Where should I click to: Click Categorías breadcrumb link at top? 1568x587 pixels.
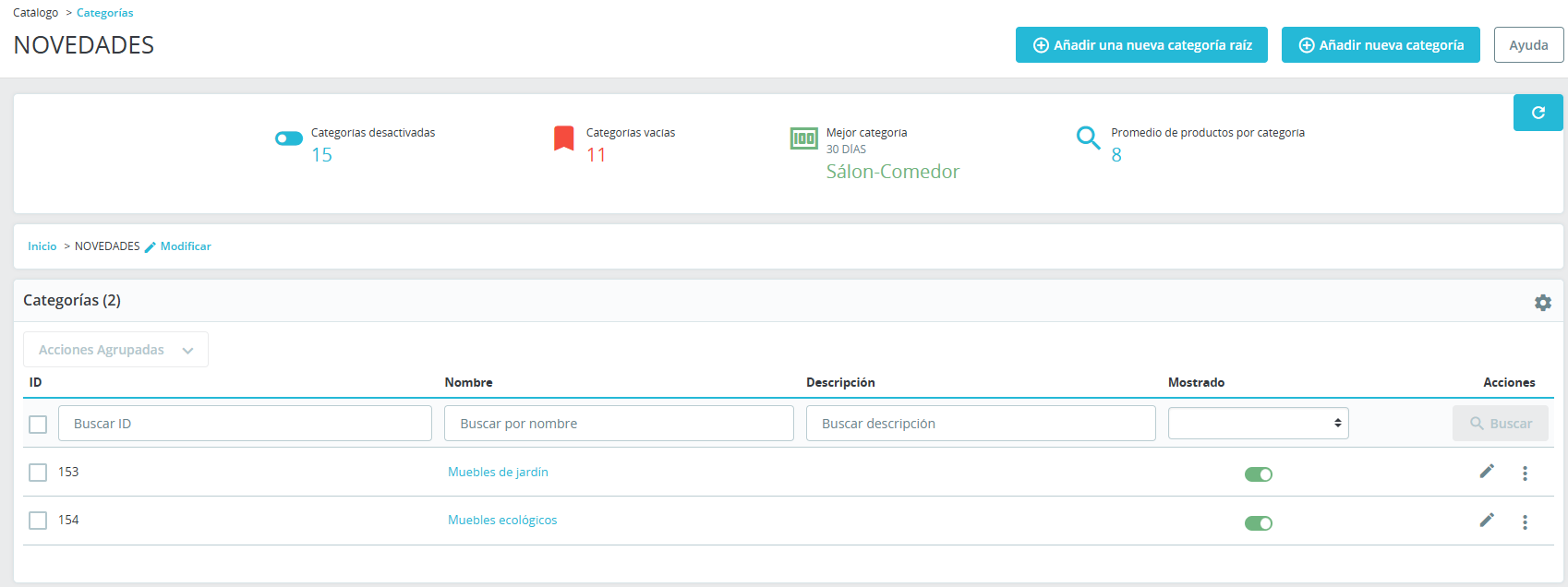click(x=104, y=13)
